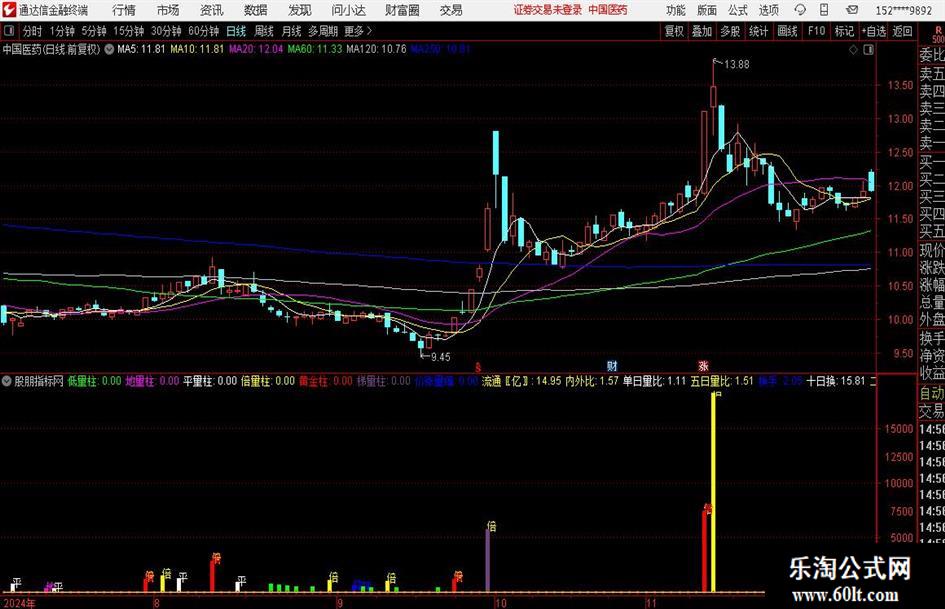Open the 市场 menu

(x=168, y=10)
